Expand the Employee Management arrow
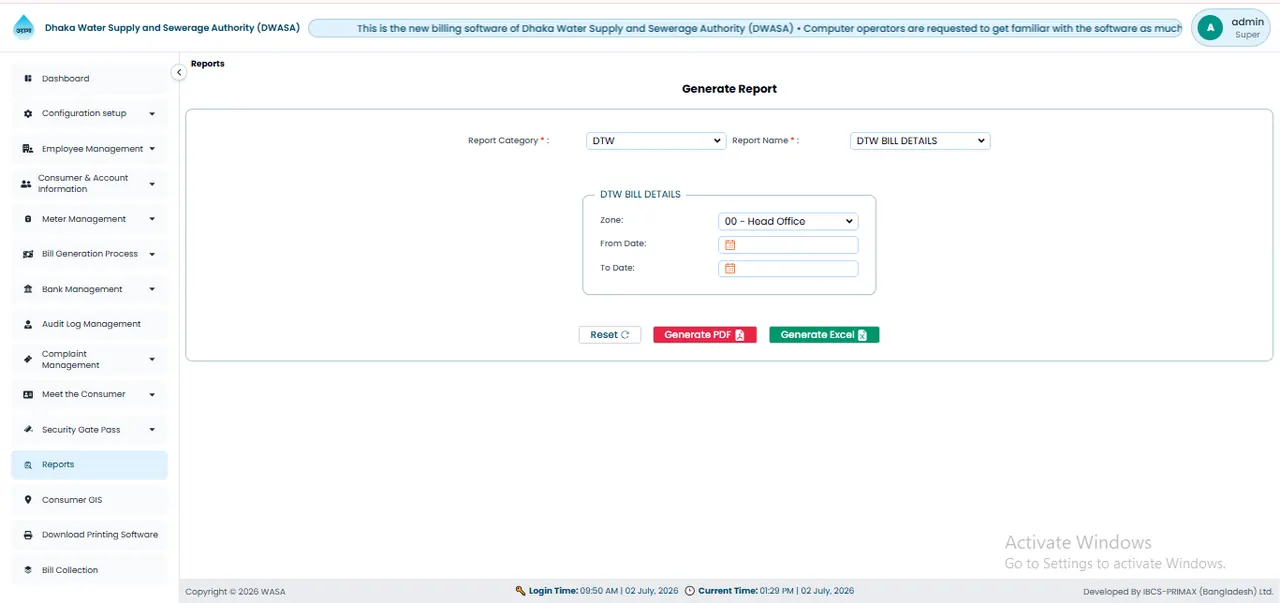1280x603 pixels. point(152,149)
